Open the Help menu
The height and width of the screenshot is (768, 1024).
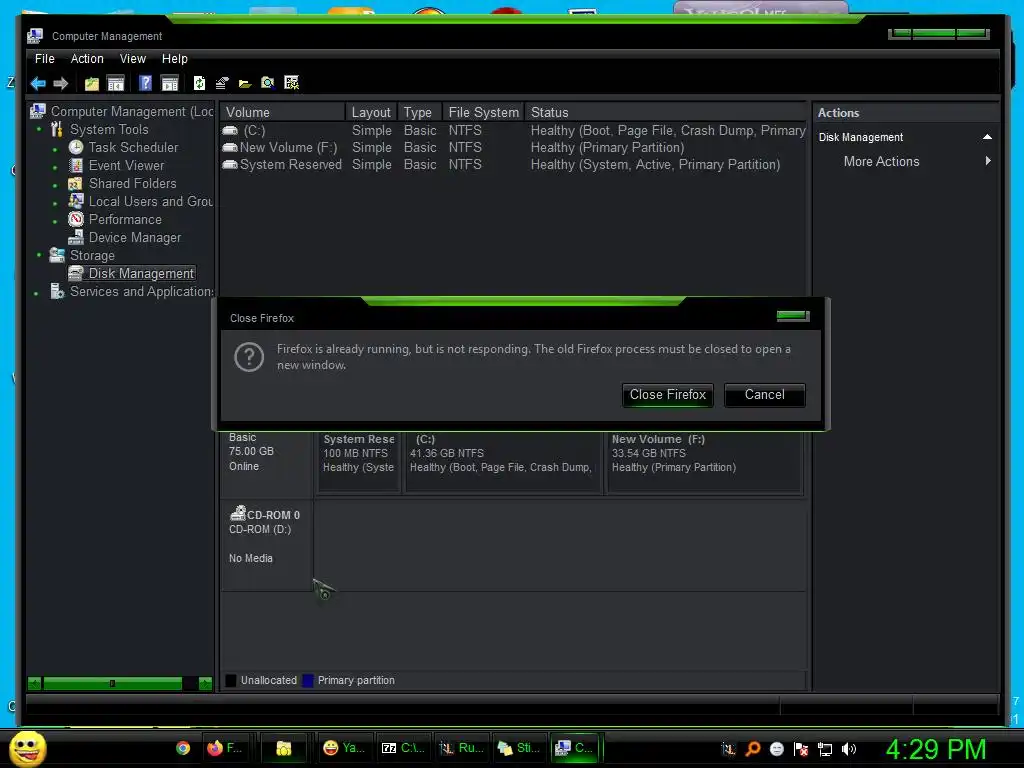click(174, 59)
